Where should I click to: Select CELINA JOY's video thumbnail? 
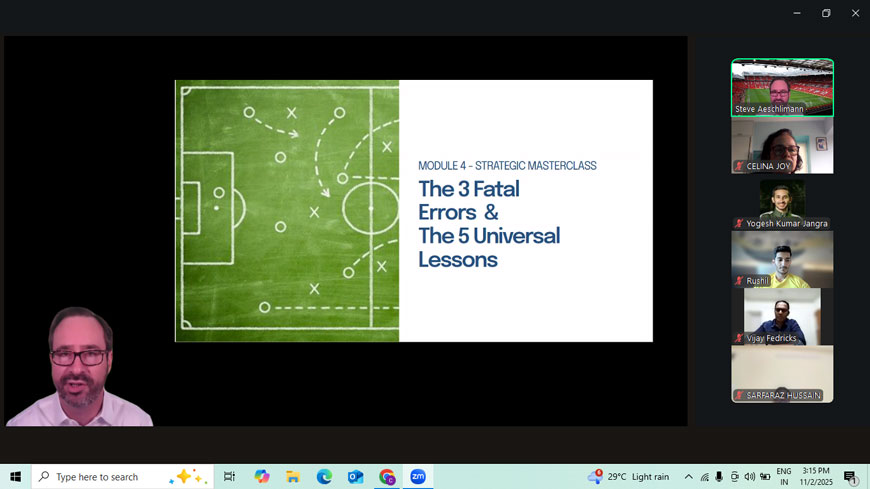click(782, 146)
